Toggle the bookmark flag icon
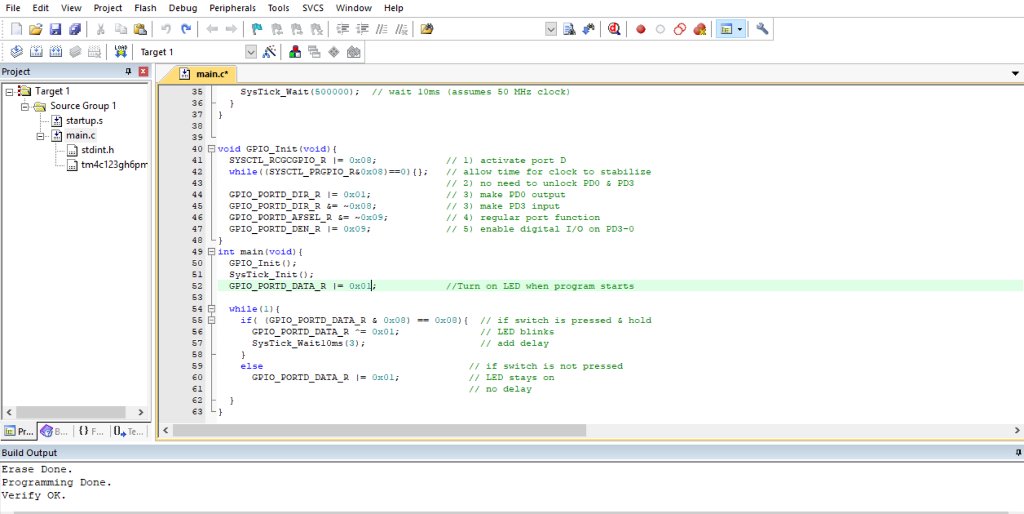 click(256, 29)
